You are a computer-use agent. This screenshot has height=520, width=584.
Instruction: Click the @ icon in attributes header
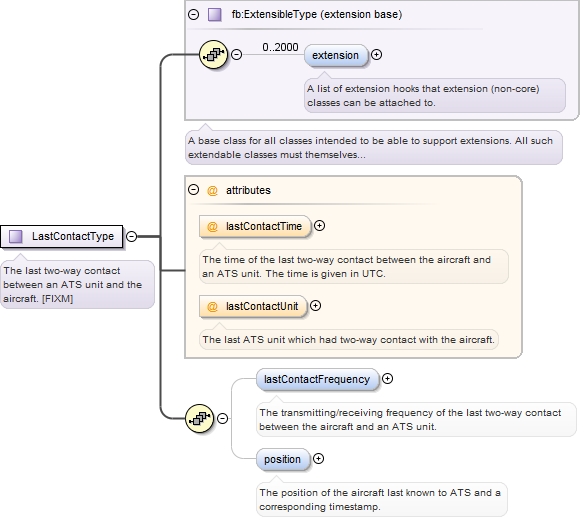[212, 191]
